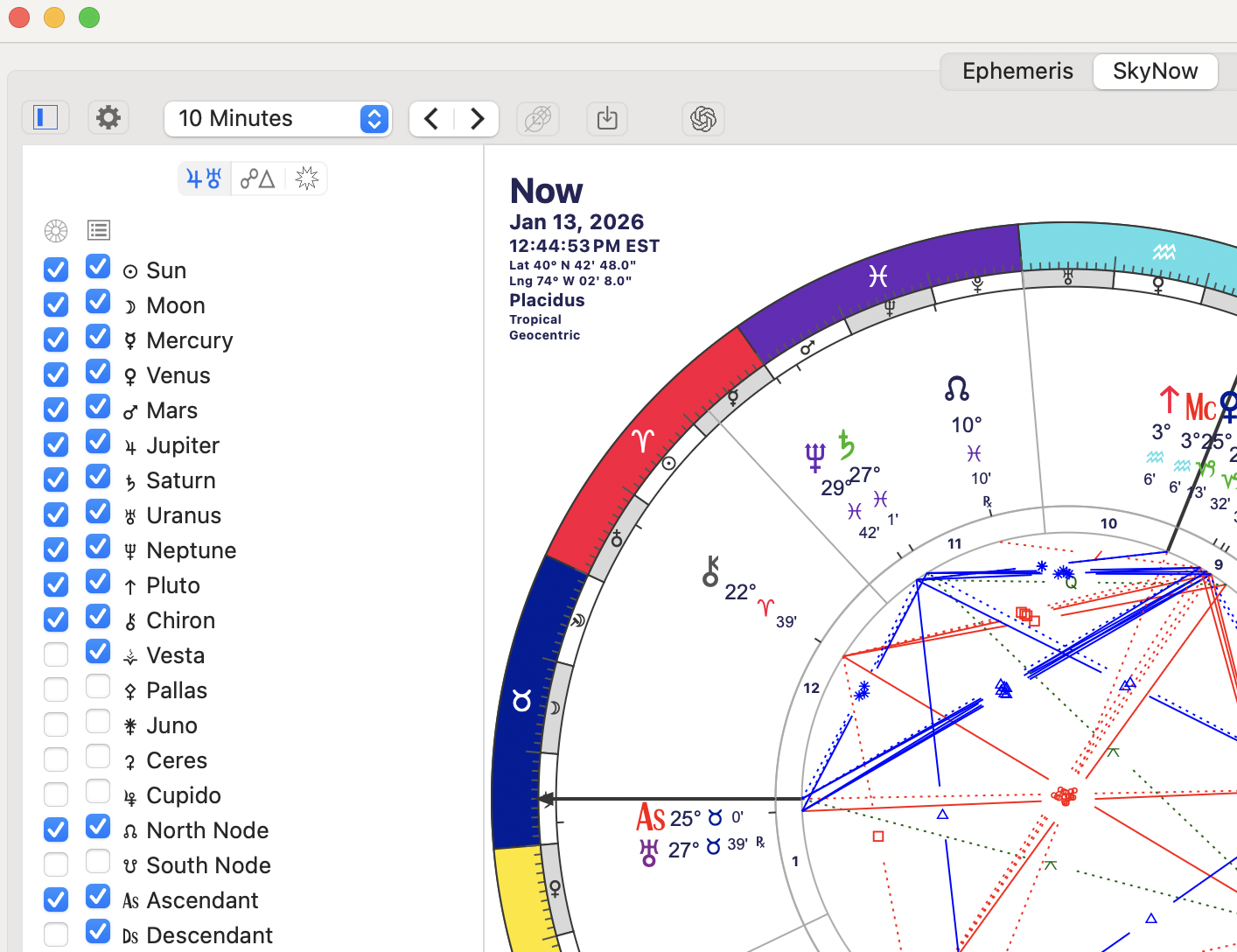The width and height of the screenshot is (1237, 952).
Task: Click the download/export toolbar icon
Action: click(x=607, y=119)
